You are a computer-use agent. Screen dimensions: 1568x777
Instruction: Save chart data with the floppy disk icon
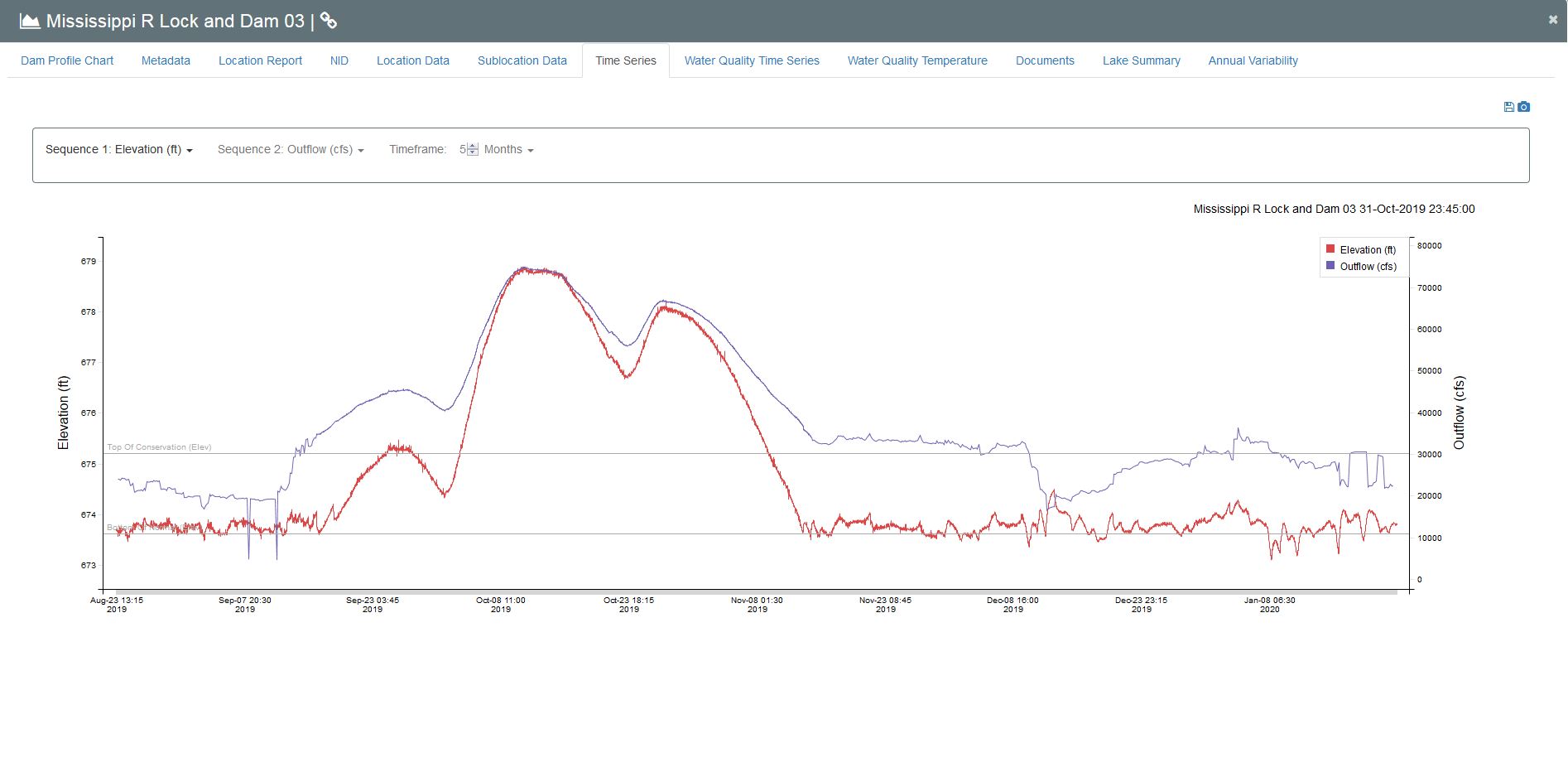pos(1509,107)
